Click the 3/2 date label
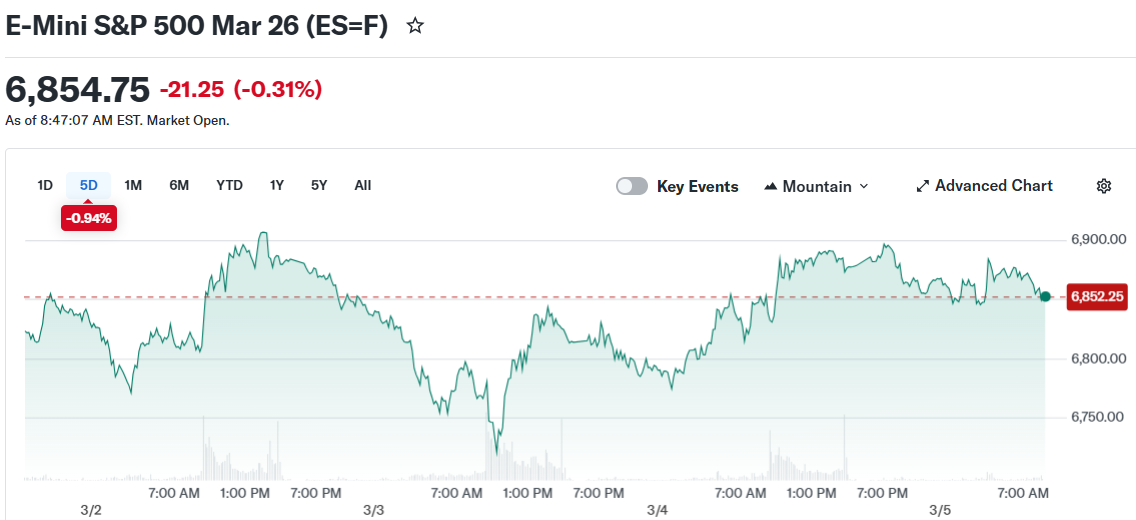Viewport: 1136px width, 520px height. click(91, 511)
